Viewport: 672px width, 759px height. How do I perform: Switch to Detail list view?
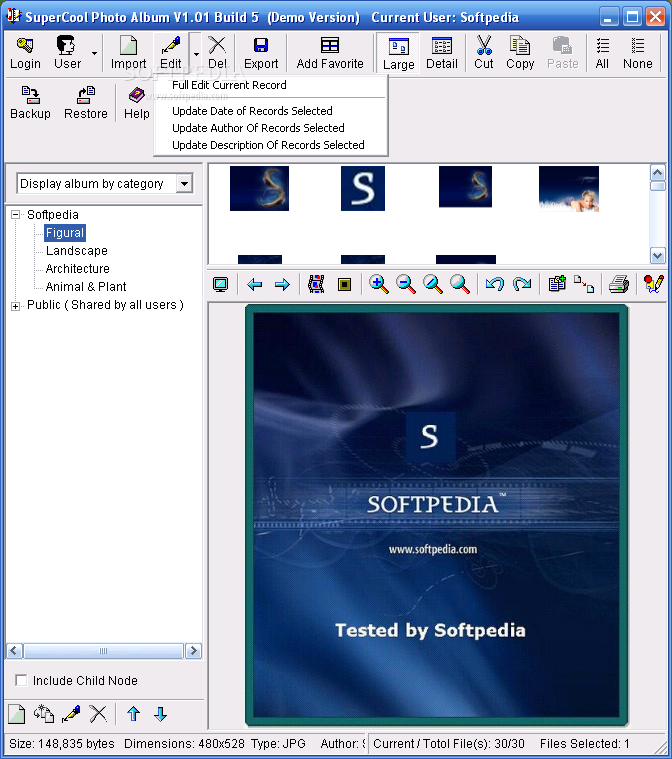(x=442, y=53)
